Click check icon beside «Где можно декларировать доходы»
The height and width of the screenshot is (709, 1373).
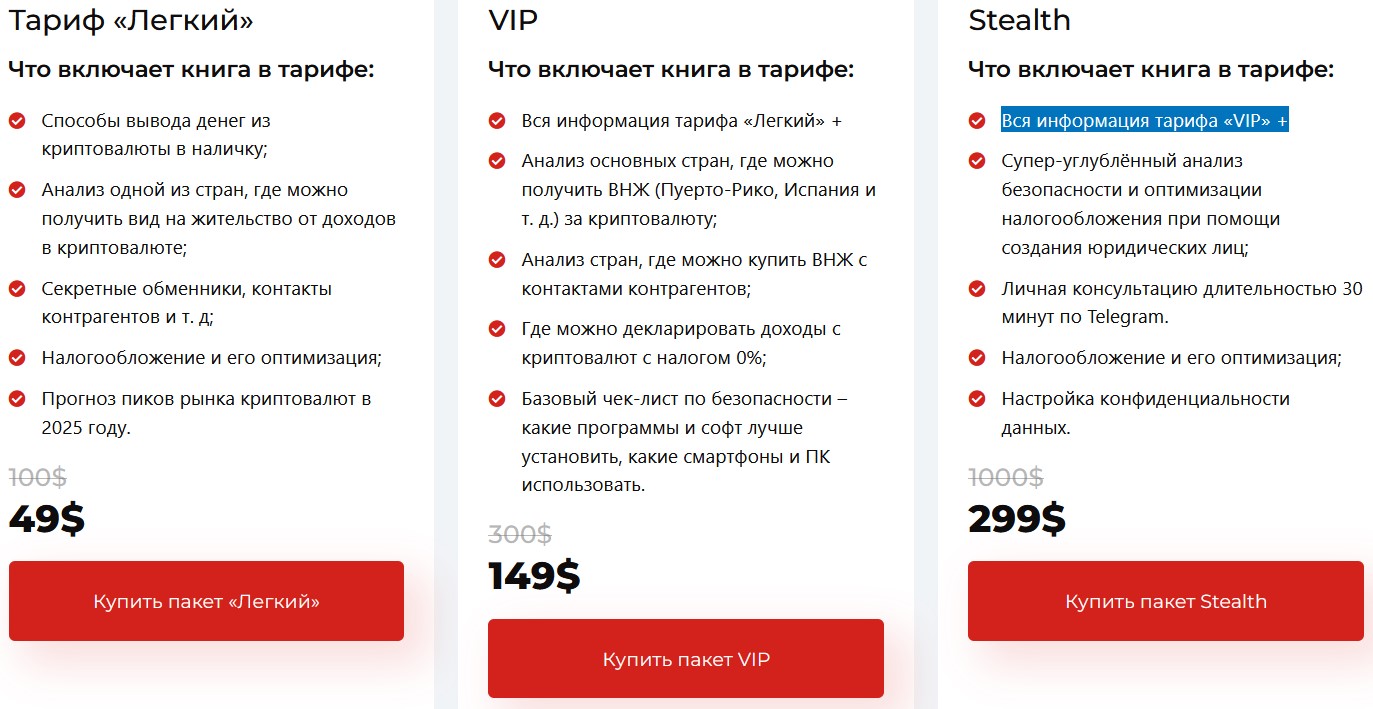tap(497, 329)
